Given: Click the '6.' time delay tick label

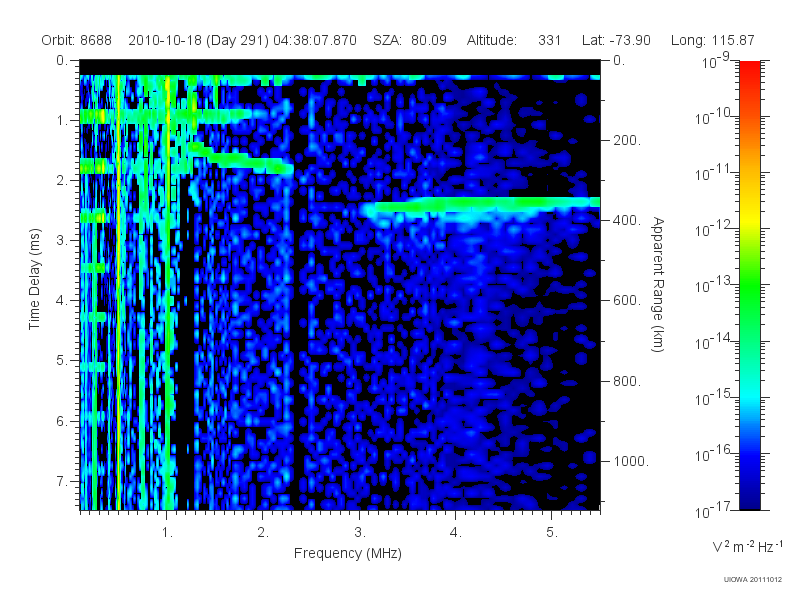Looking at the screenshot, I should click(62, 421).
